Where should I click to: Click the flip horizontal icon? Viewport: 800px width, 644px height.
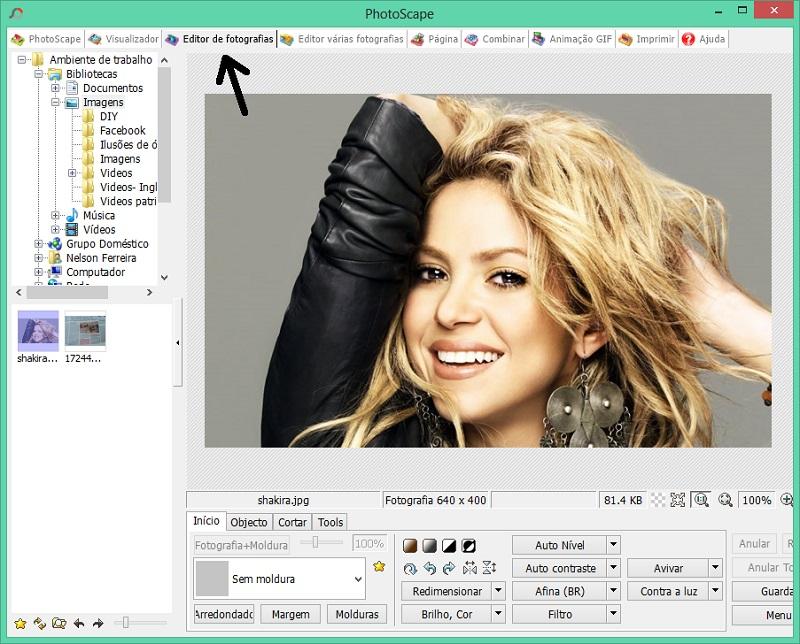[x=469, y=569]
